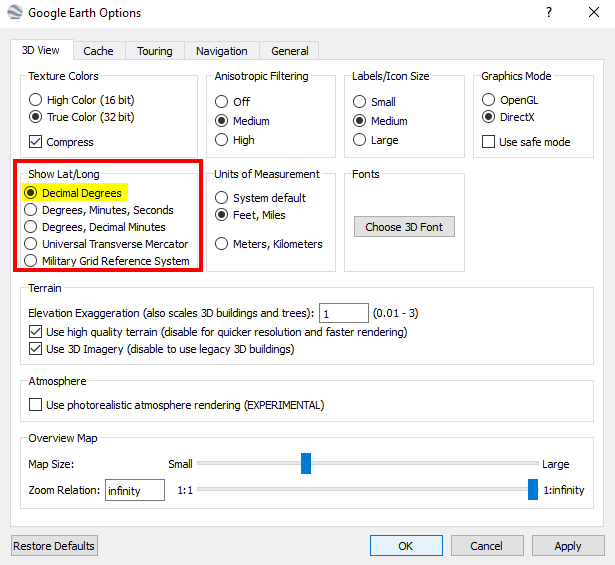This screenshot has height=565, width=615.
Task: Click the Google Earth icon in title bar
Action: 15,12
